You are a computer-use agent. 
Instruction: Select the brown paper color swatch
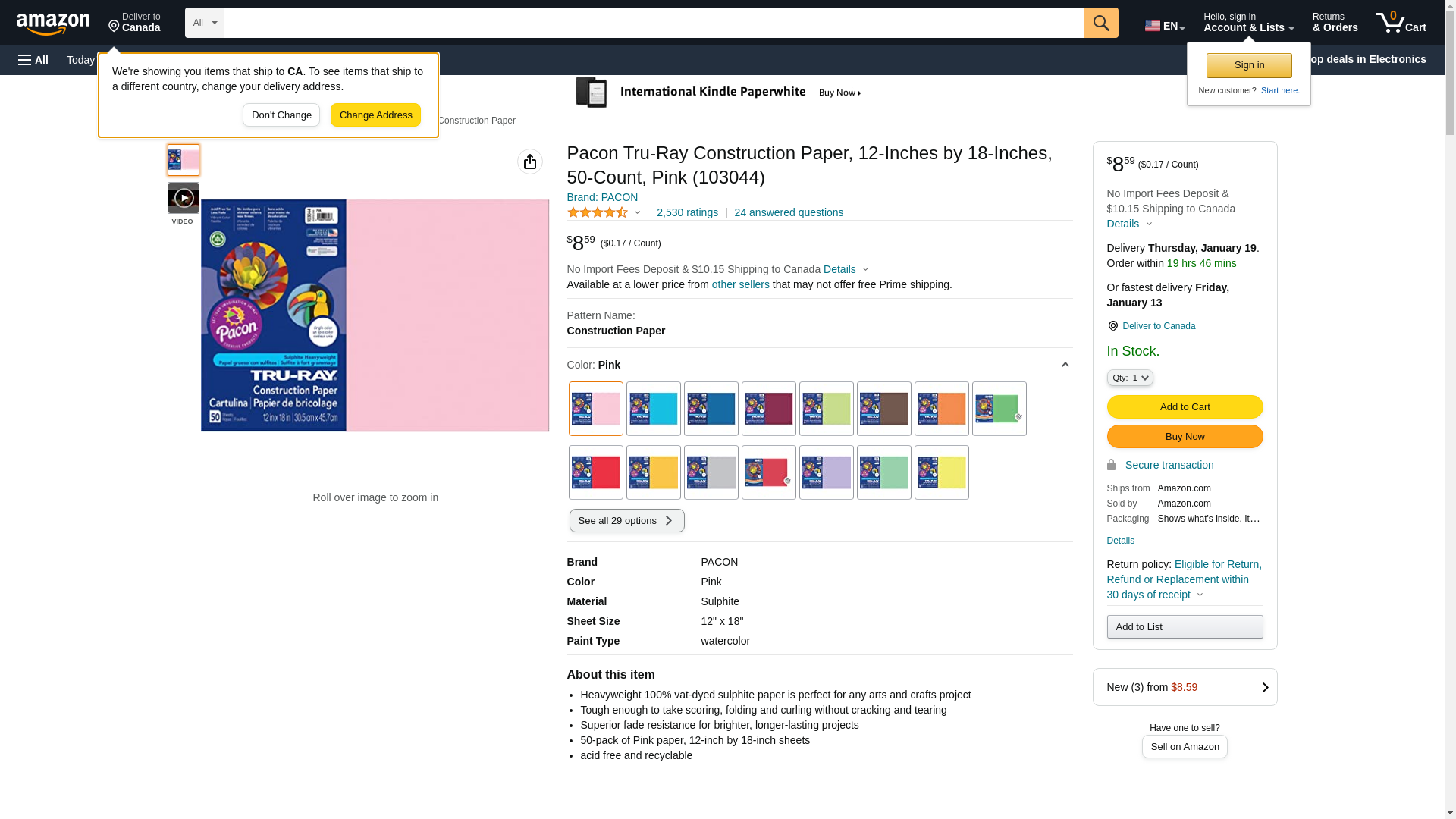tap(883, 409)
